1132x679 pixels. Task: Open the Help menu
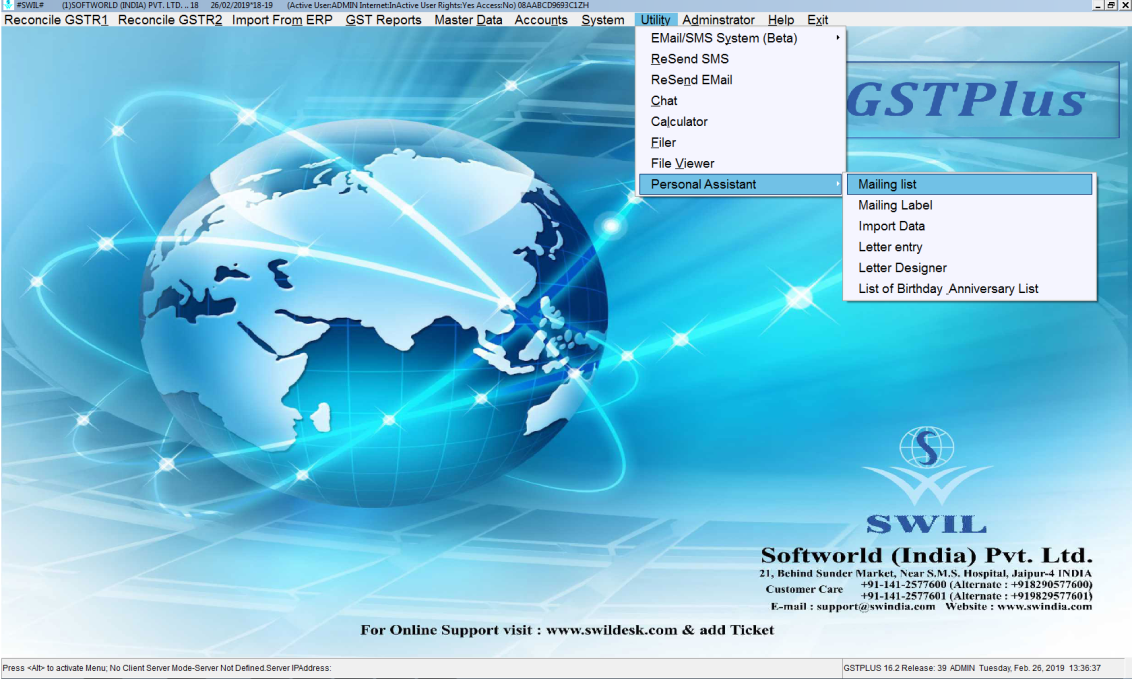click(780, 20)
